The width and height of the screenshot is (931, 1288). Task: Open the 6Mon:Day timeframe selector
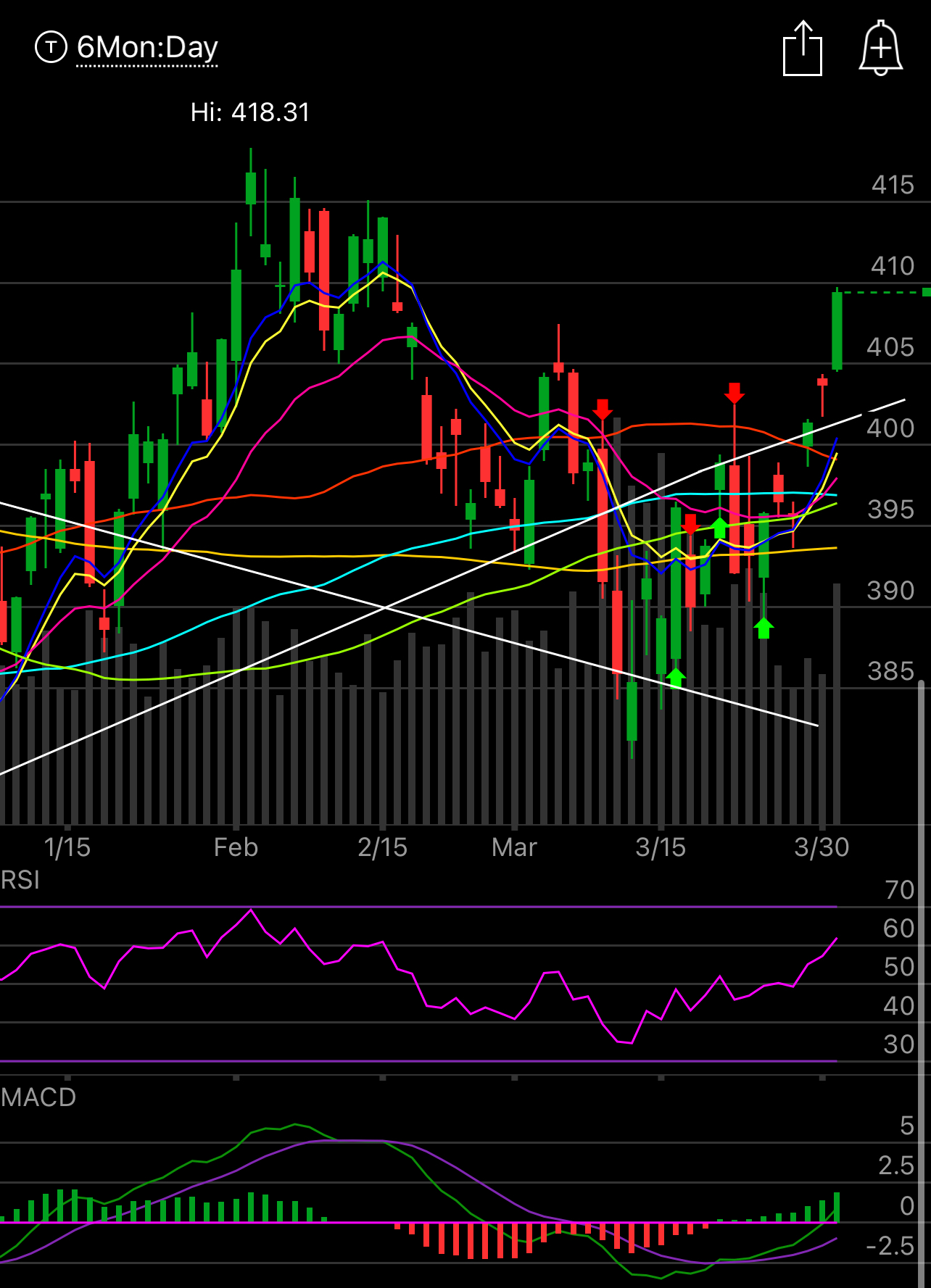pyautogui.click(x=147, y=48)
